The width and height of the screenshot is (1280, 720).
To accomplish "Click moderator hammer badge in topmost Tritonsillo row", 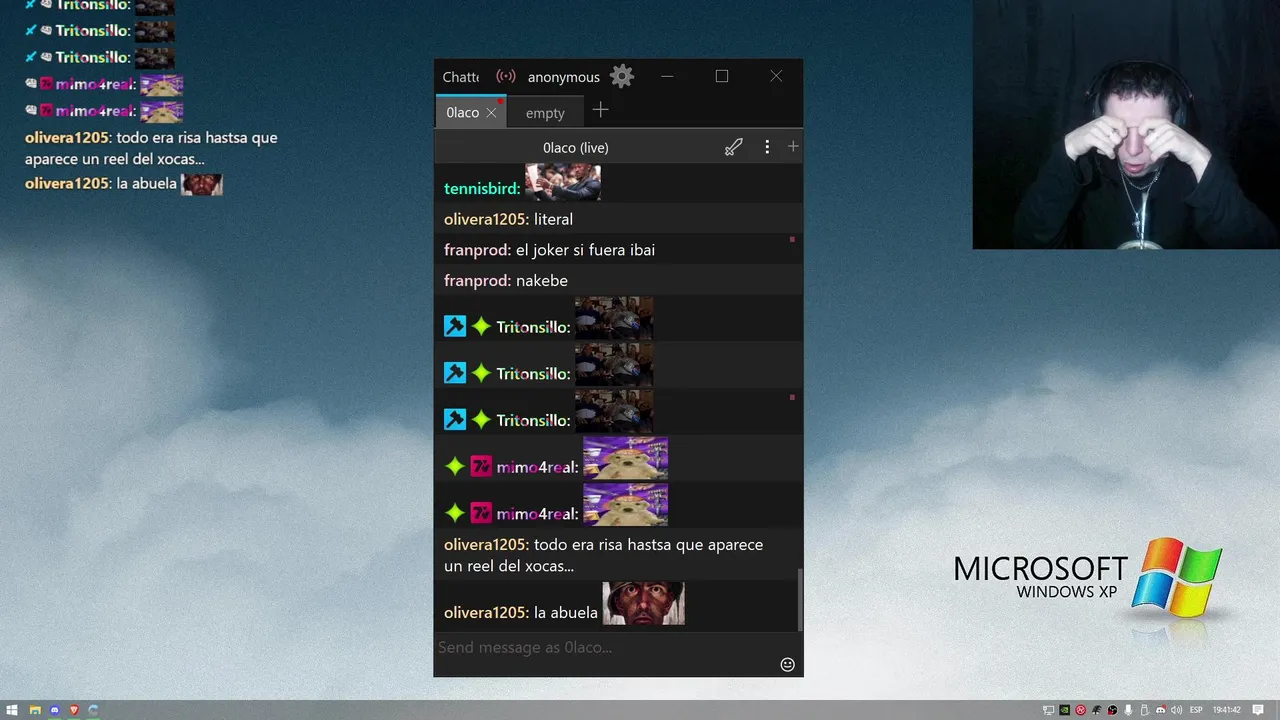I will [x=455, y=326].
